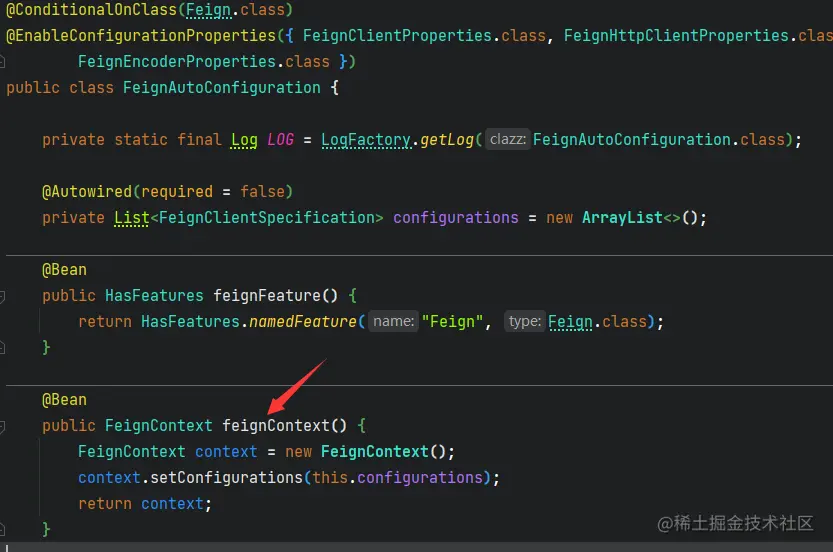Collapse the feignFeature method using the gutter fold marker
Screen dimensions: 833x552
point(2,296)
